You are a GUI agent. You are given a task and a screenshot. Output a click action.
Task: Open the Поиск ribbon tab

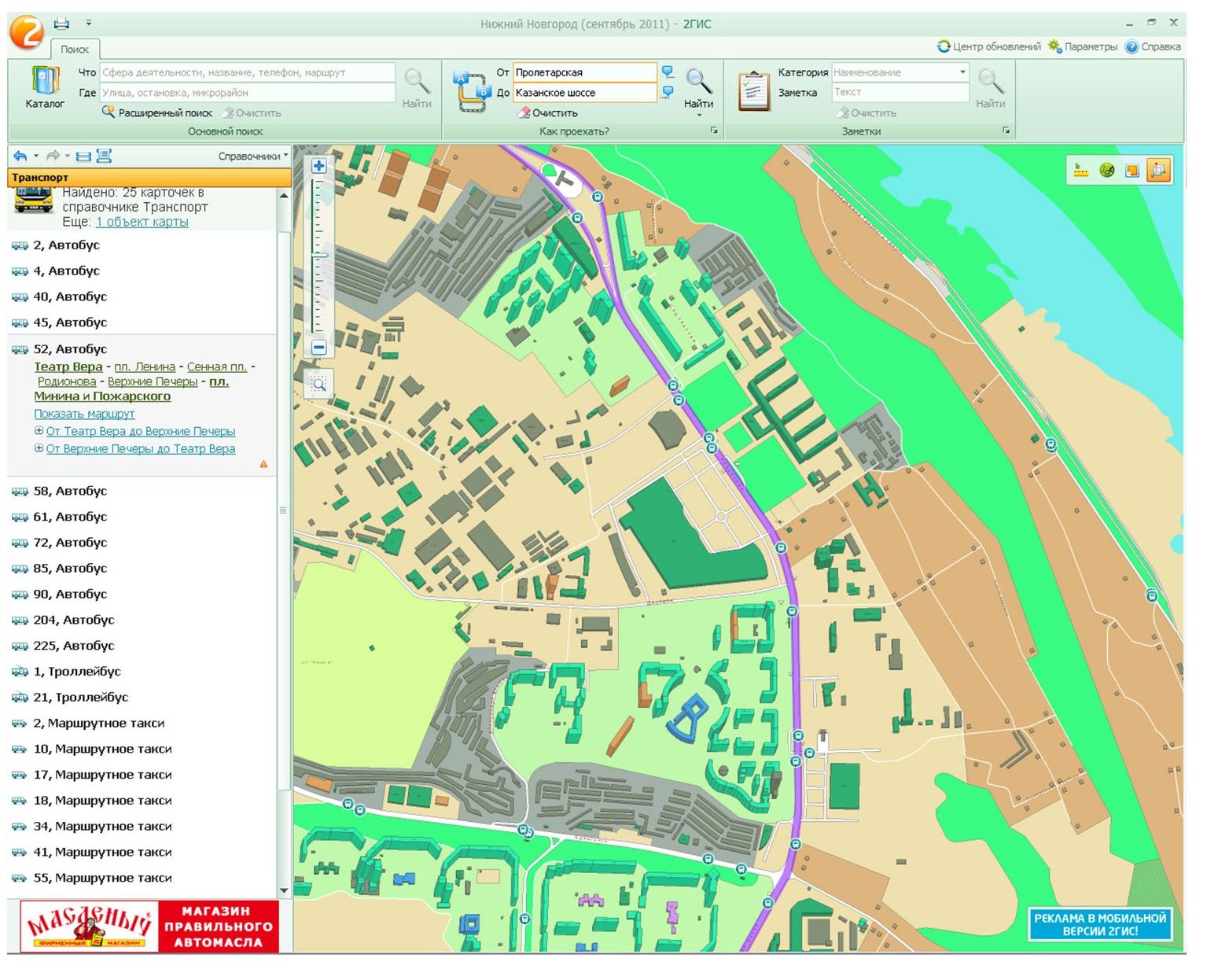tap(75, 49)
